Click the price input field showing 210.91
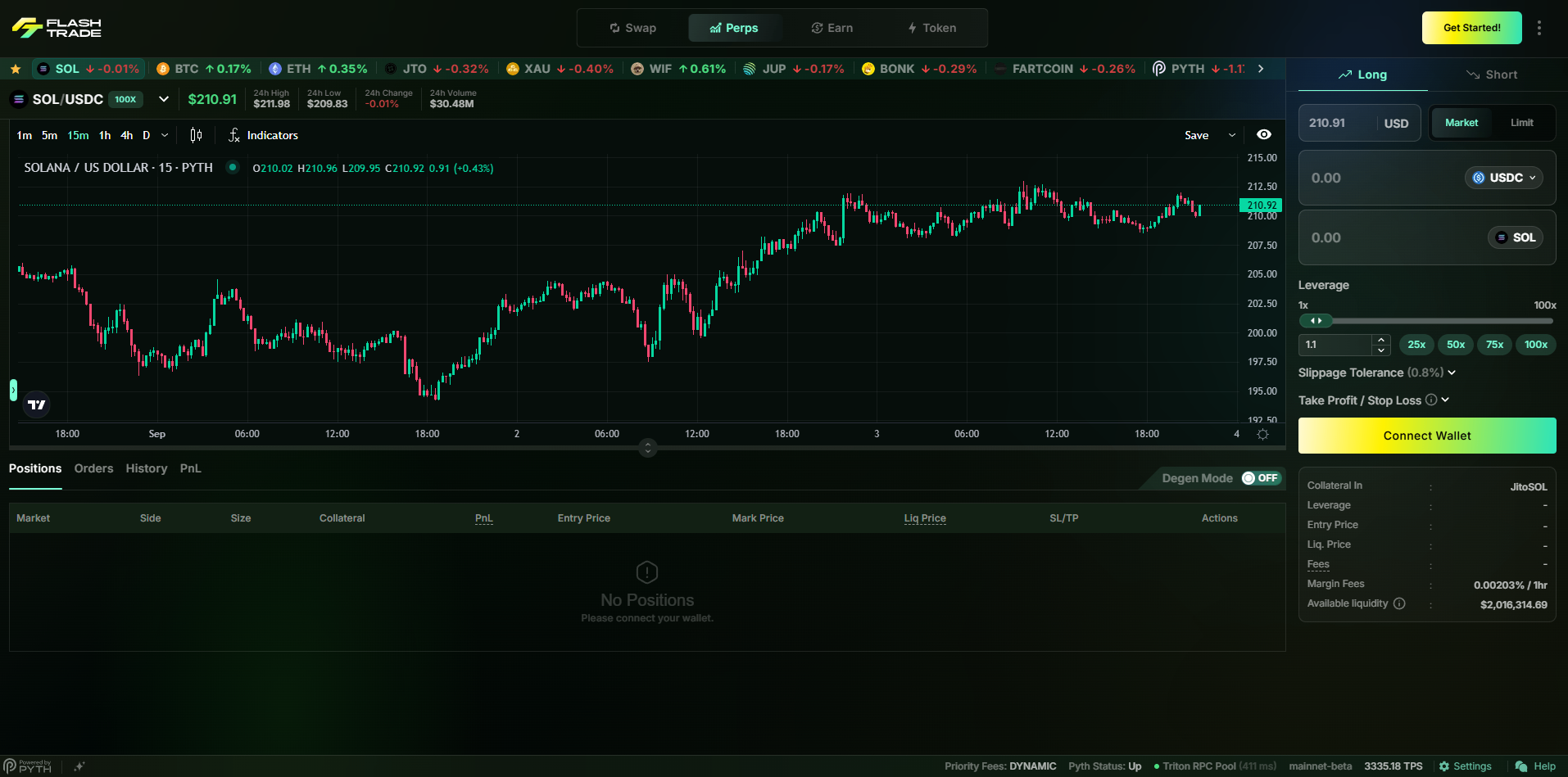The width and height of the screenshot is (1568, 777). 1336,123
